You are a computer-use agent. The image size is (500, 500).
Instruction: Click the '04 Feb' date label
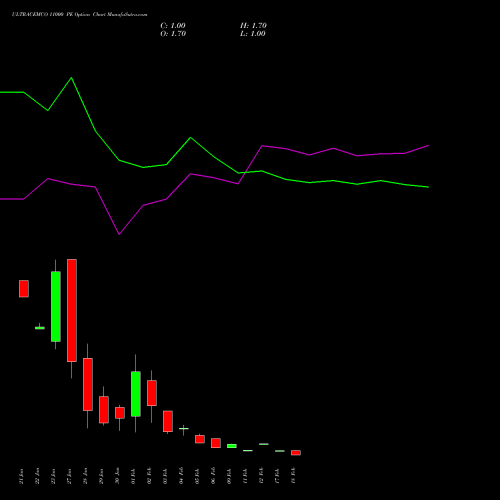click(x=182, y=476)
